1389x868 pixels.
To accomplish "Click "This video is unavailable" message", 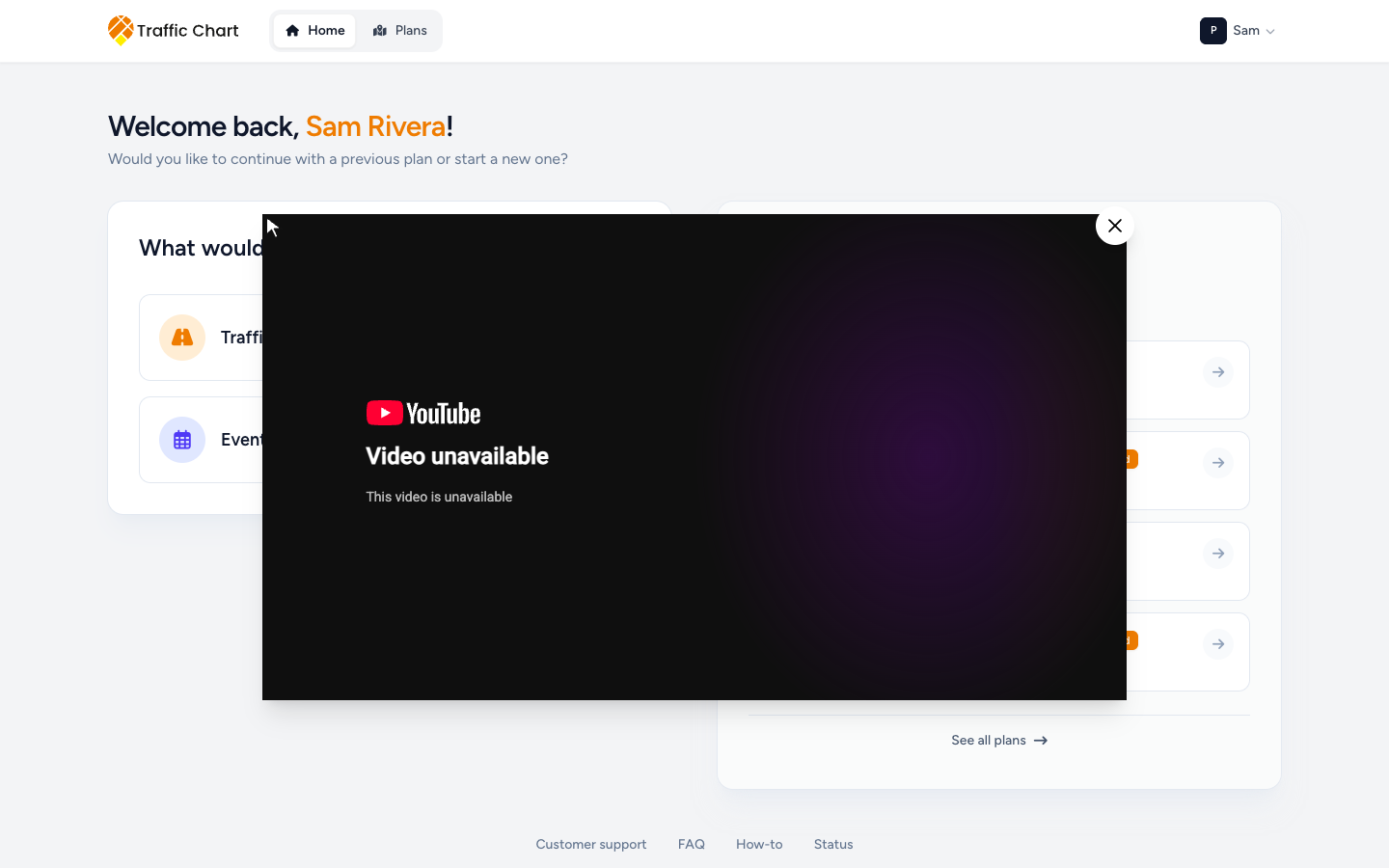I will click(x=439, y=497).
